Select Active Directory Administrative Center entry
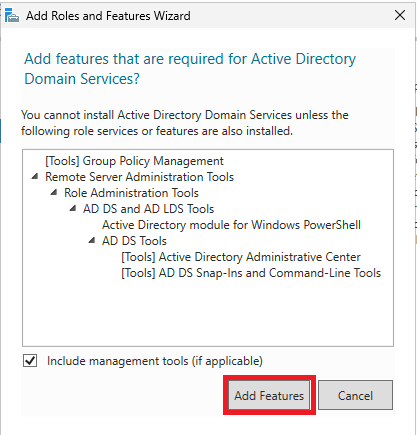This screenshot has height=435, width=417. [x=241, y=257]
